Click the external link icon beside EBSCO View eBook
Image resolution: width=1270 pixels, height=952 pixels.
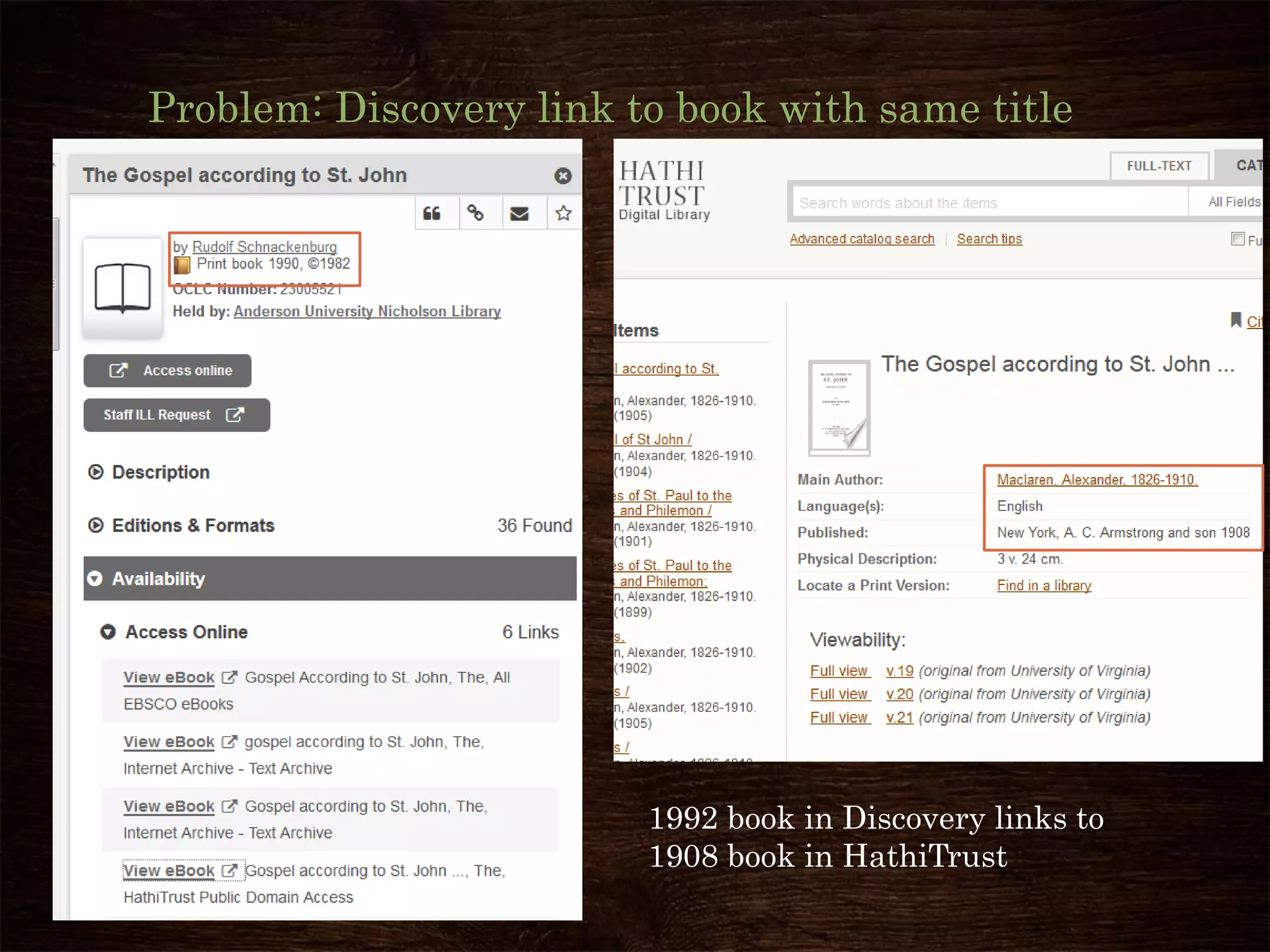coord(229,677)
